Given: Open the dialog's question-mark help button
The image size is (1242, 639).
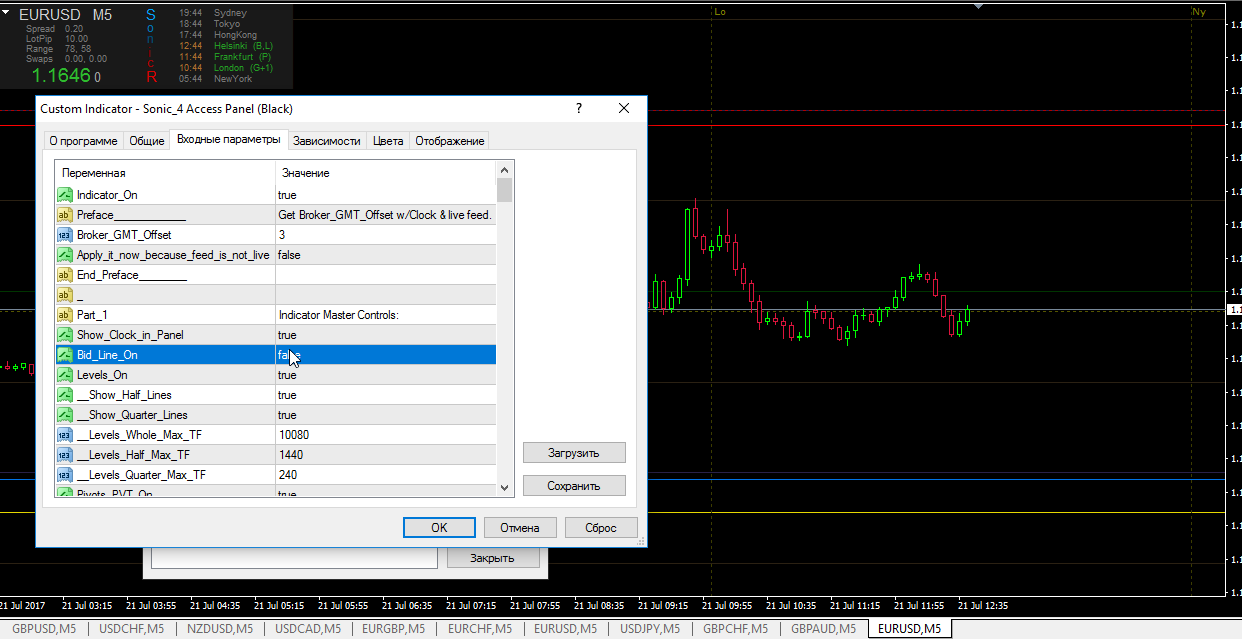Looking at the screenshot, I should [579, 108].
